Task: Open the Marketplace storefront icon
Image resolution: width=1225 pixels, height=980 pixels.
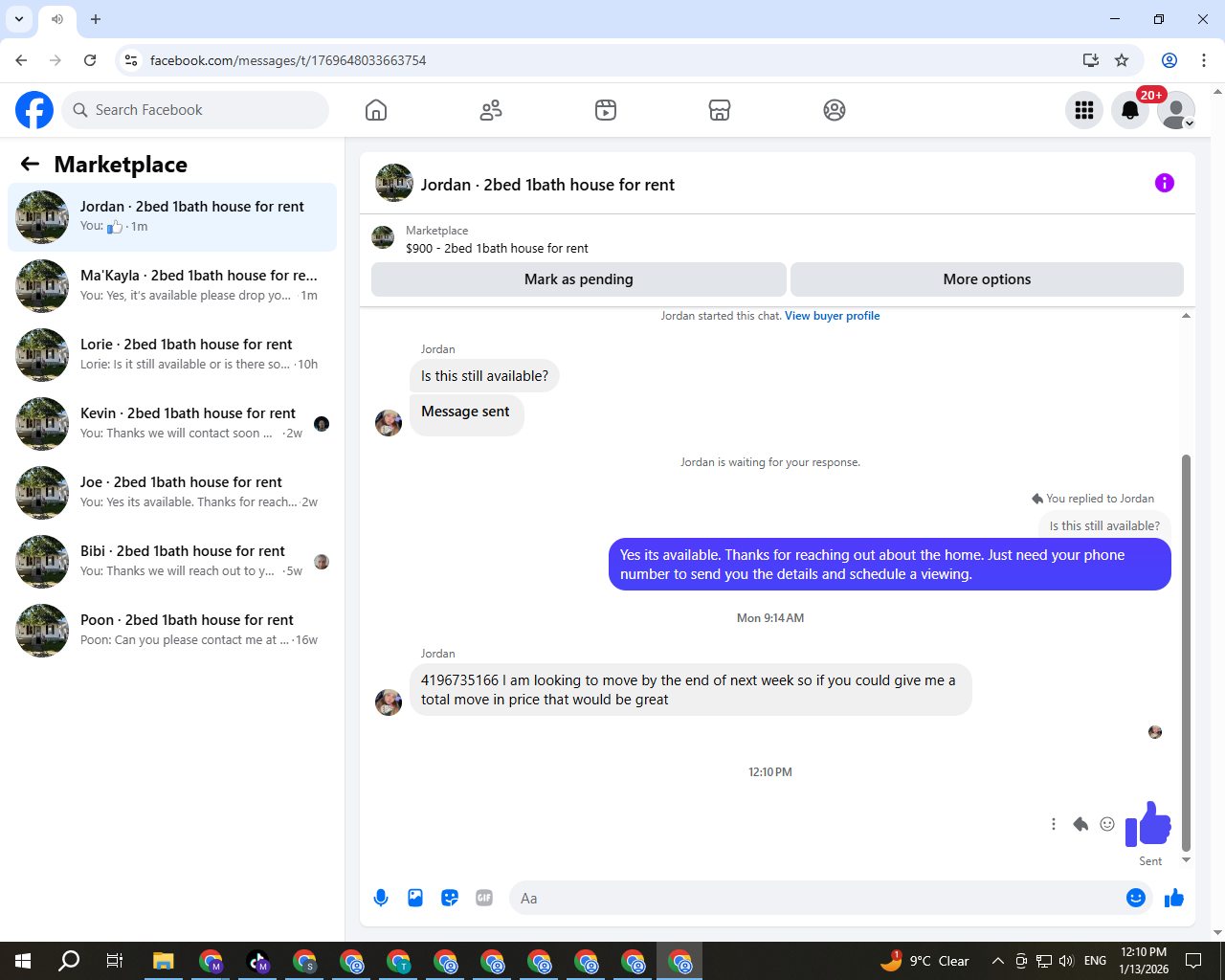Action: [x=720, y=110]
